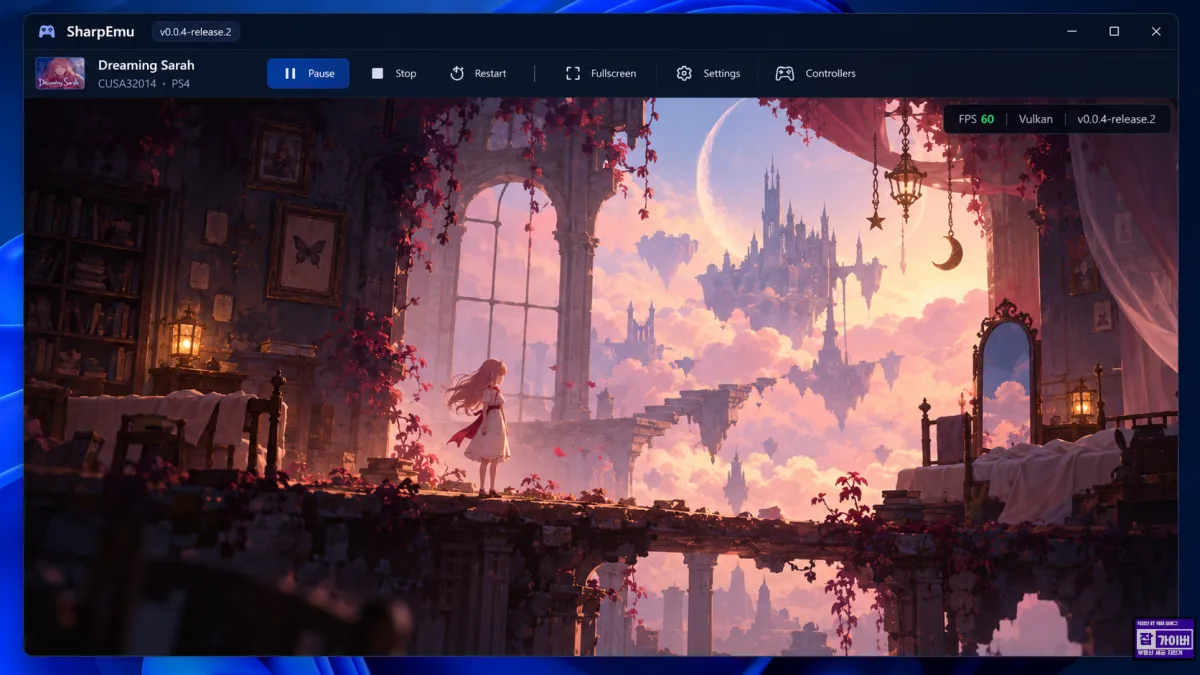This screenshot has height=675, width=1200.
Task: Maximize the SharpEmu window
Action: tap(1114, 32)
